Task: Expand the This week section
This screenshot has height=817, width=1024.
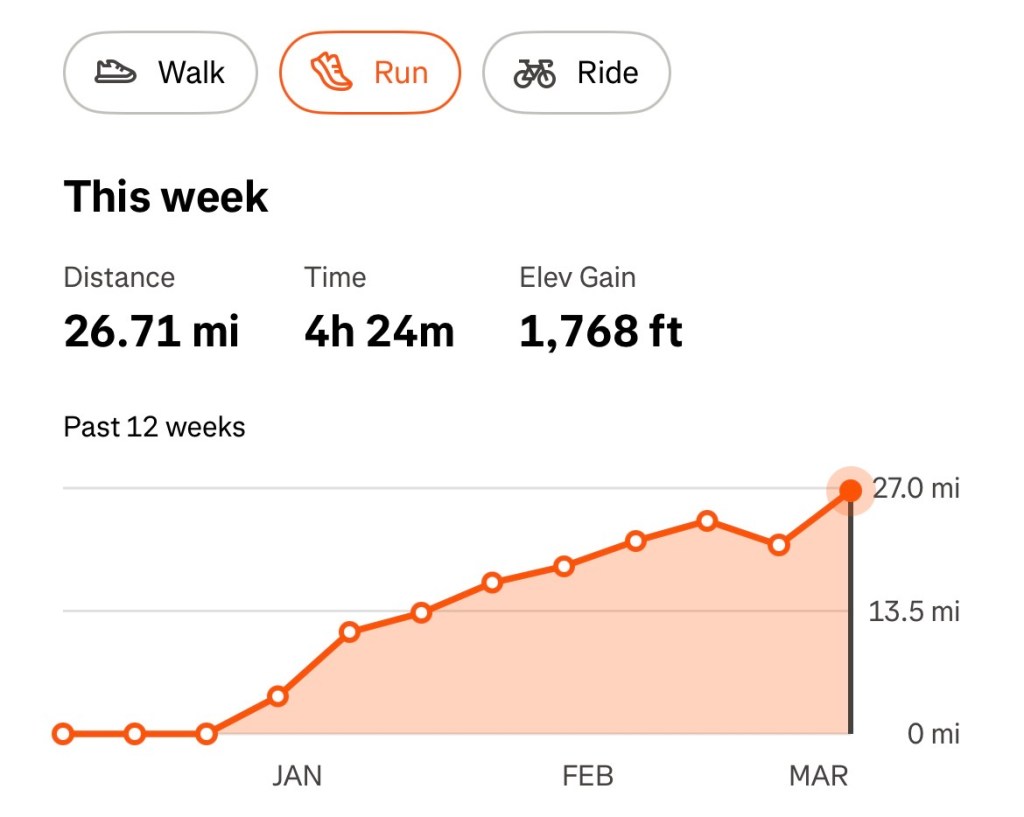Action: point(166,196)
